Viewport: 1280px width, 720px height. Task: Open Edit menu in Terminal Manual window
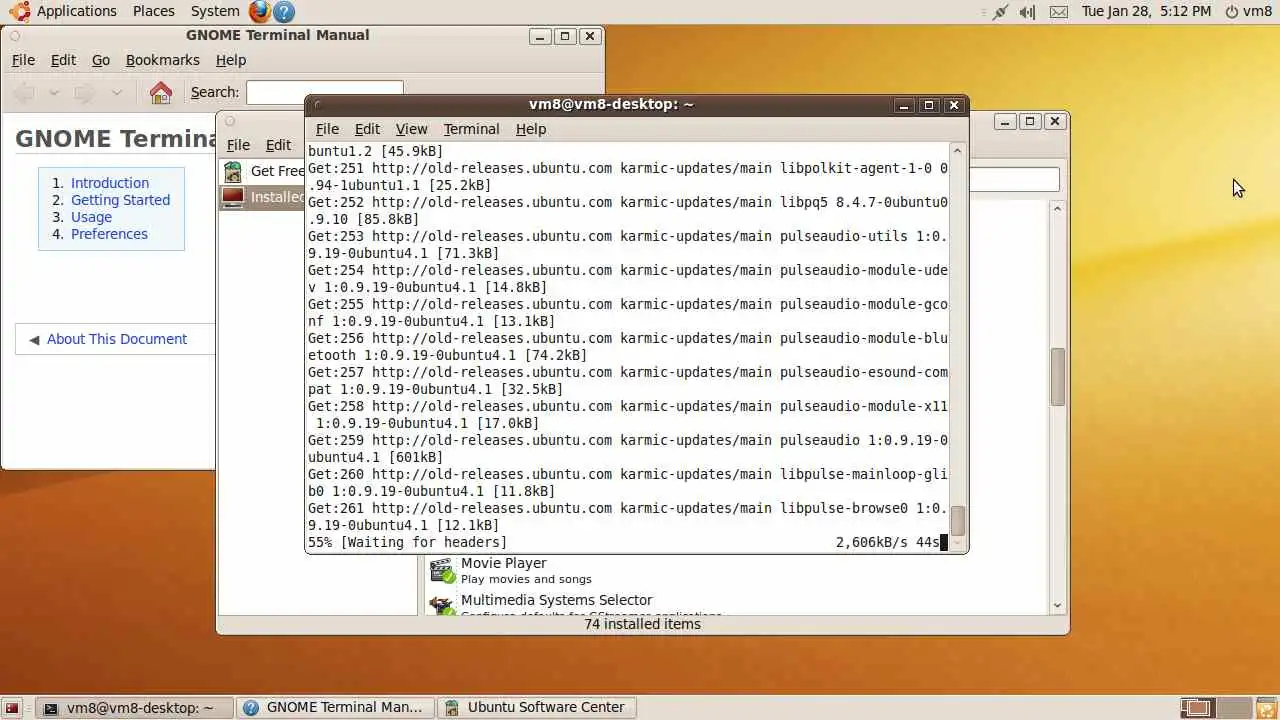pos(63,60)
